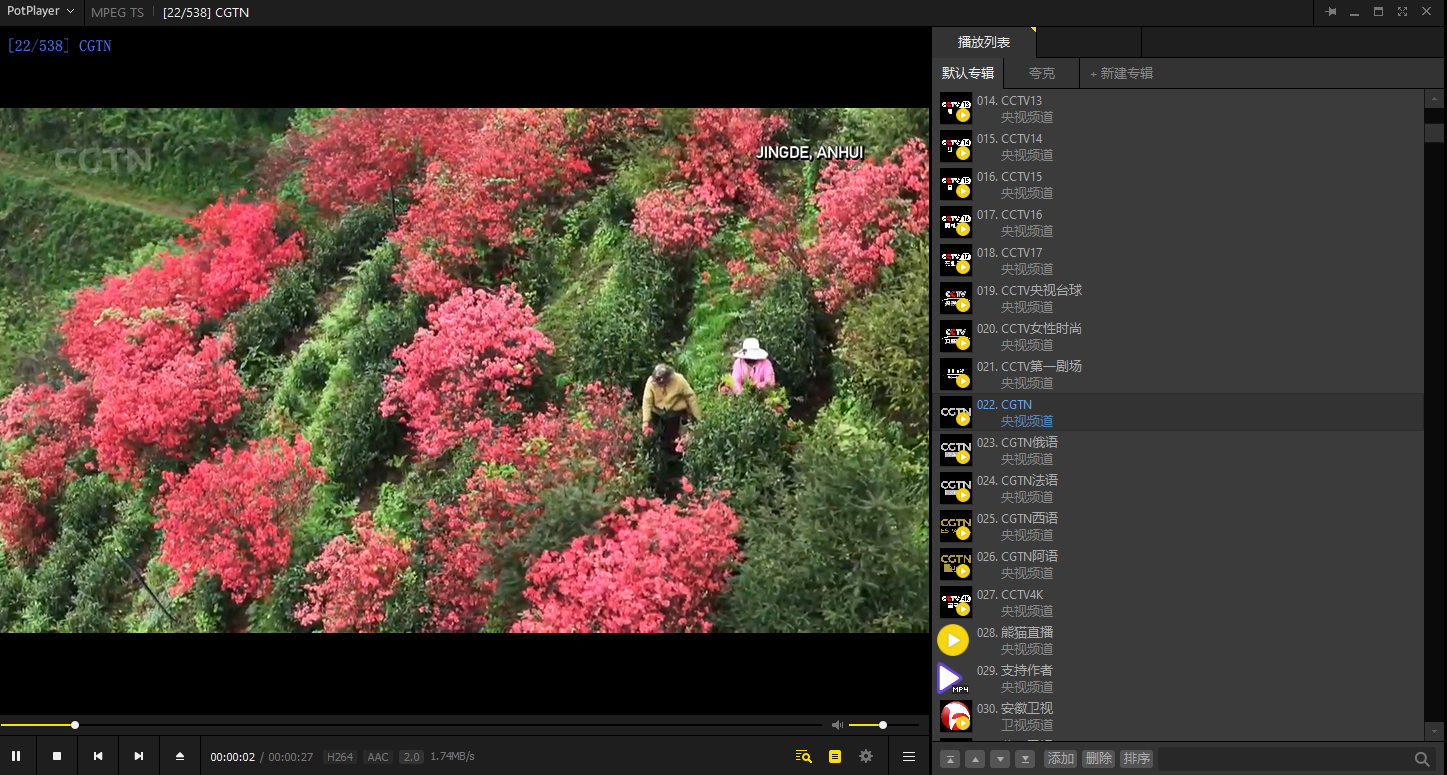Screen dimensions: 1447x775
Task: Select playlist item 028. 熊猫直播
Action: 1178,641
